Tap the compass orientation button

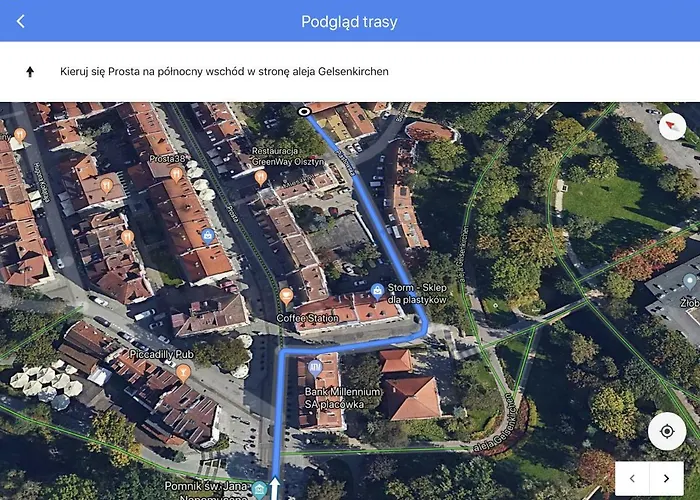pos(672,126)
